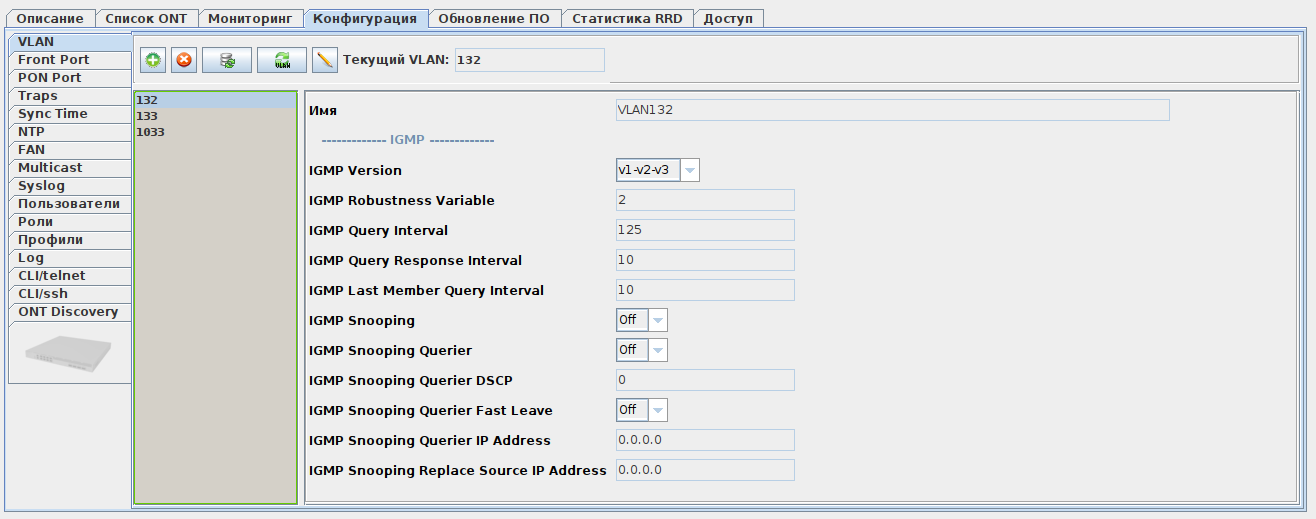The width and height of the screenshot is (1316, 519).
Task: Open NTP sidebar section
Action: pos(69,132)
